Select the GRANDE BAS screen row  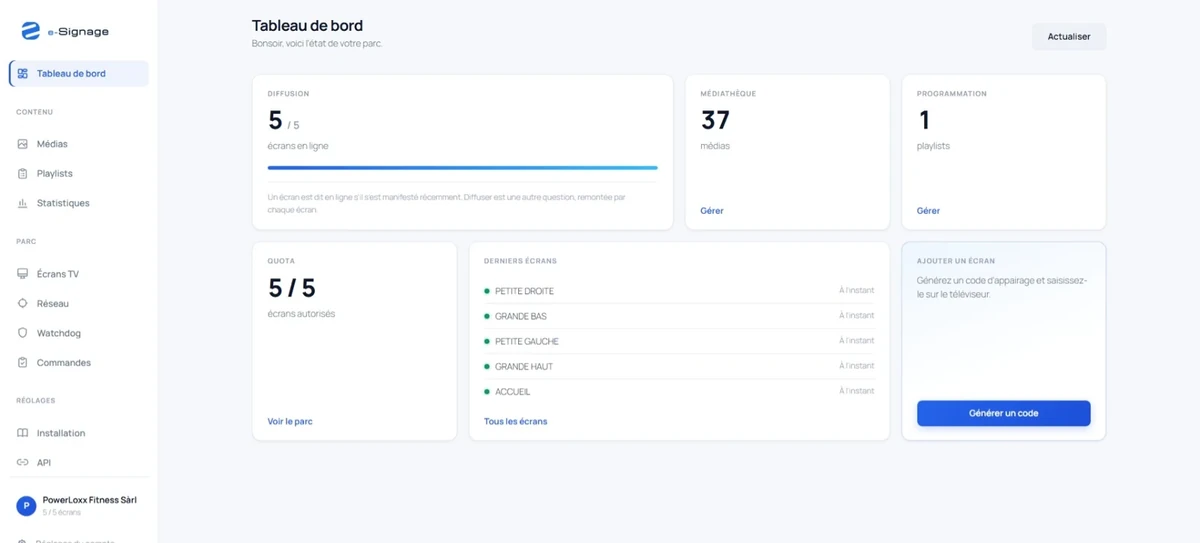point(679,316)
